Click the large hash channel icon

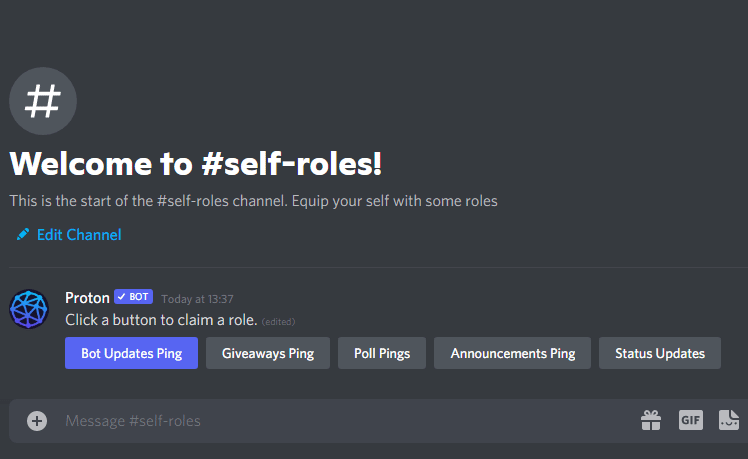pyautogui.click(x=43, y=102)
